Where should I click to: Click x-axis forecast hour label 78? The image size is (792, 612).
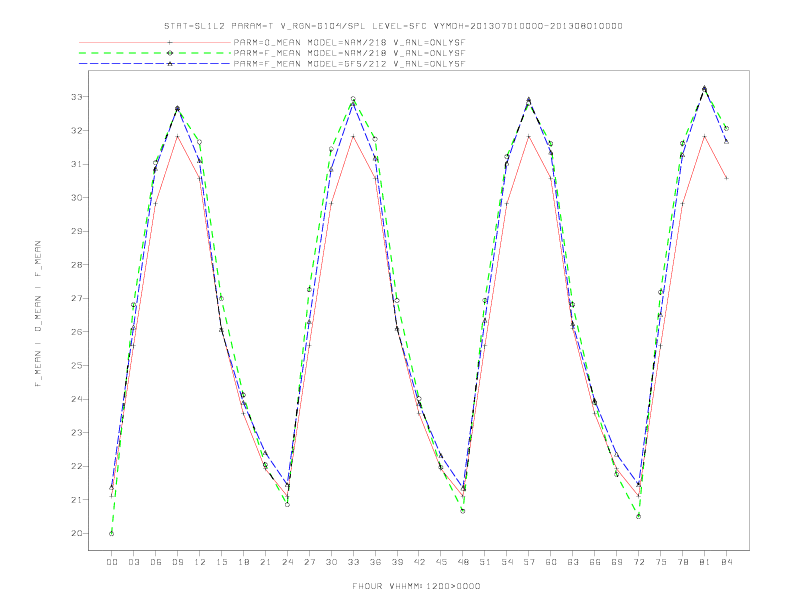683,562
